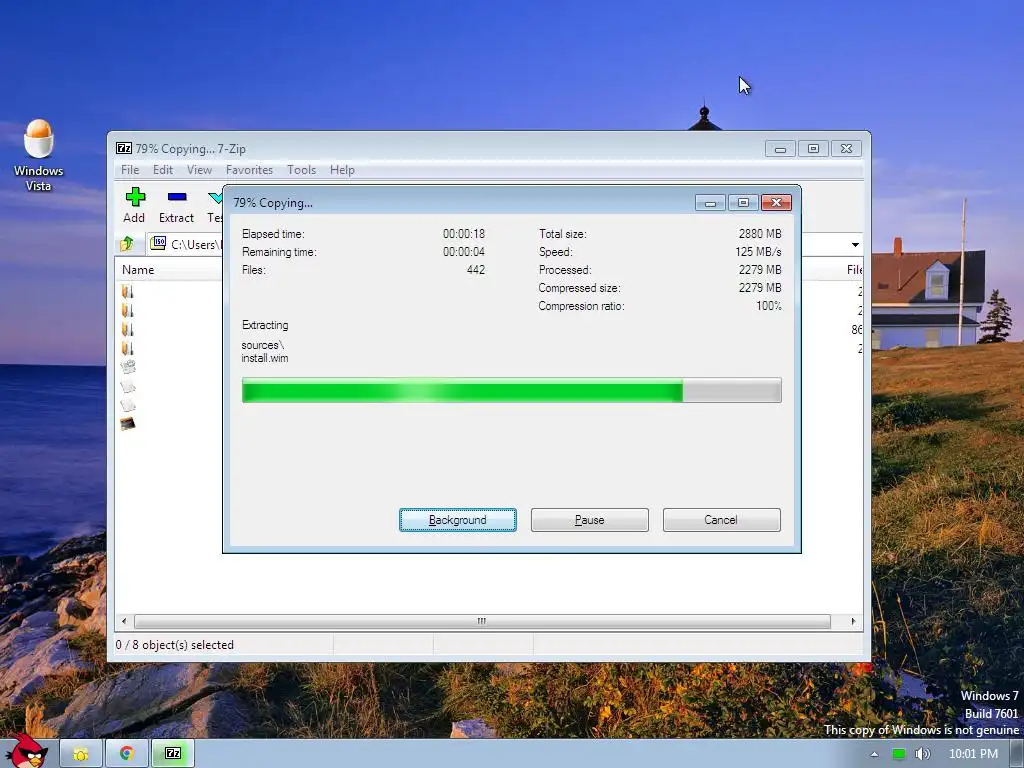The image size is (1024, 768).
Task: Click the Angry Birds Start orb
Action: pos(26,751)
